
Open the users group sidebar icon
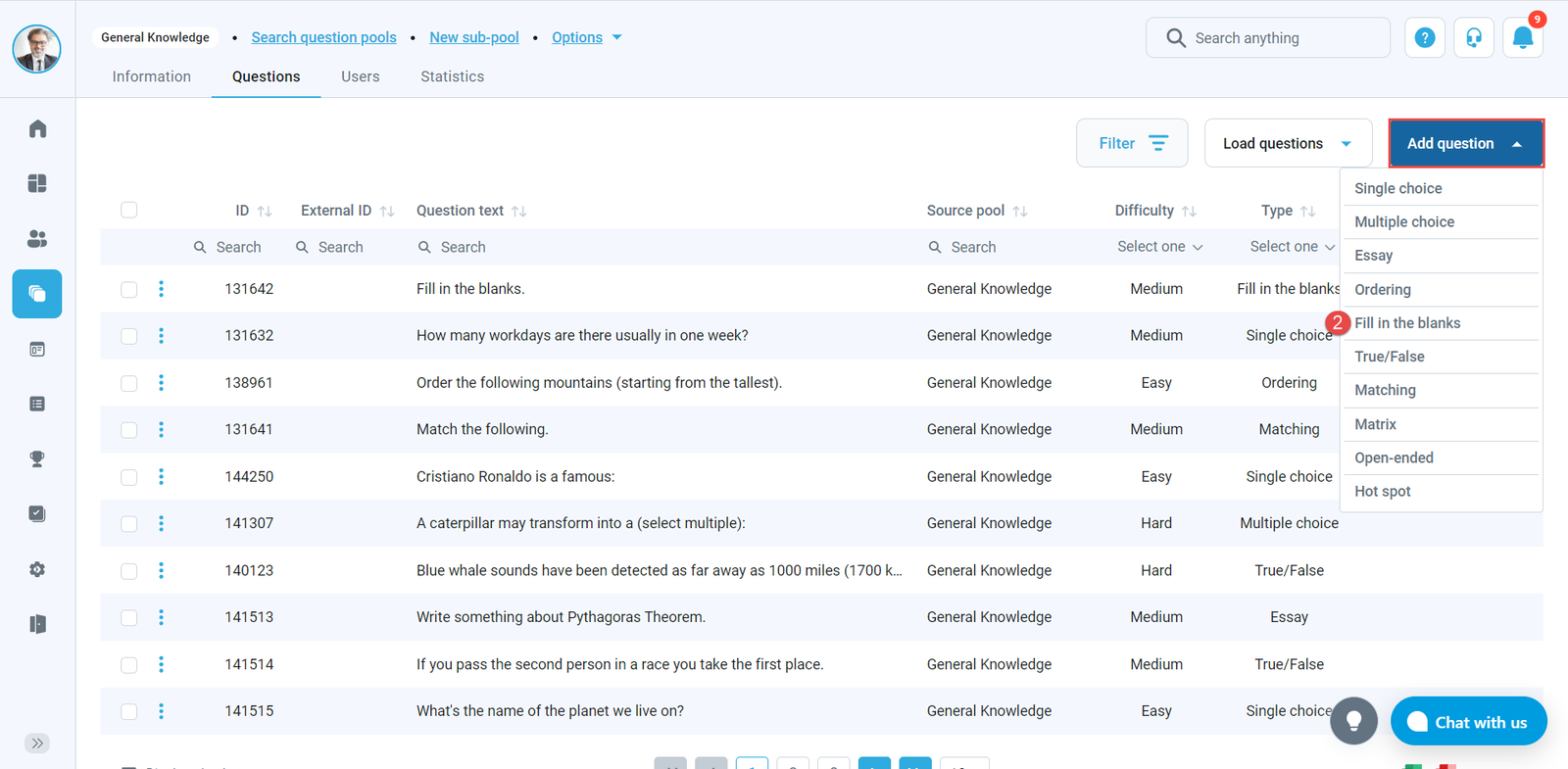point(37,239)
